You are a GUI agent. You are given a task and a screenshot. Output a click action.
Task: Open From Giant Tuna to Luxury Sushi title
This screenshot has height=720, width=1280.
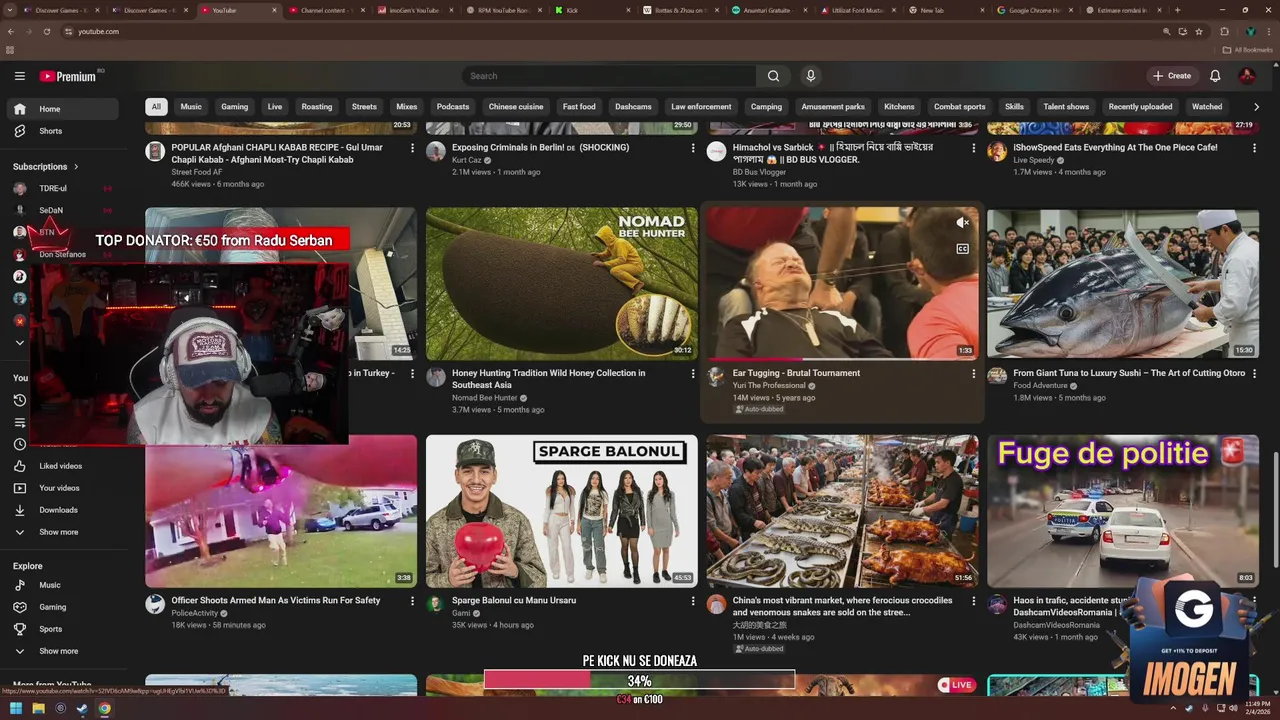click(1129, 373)
